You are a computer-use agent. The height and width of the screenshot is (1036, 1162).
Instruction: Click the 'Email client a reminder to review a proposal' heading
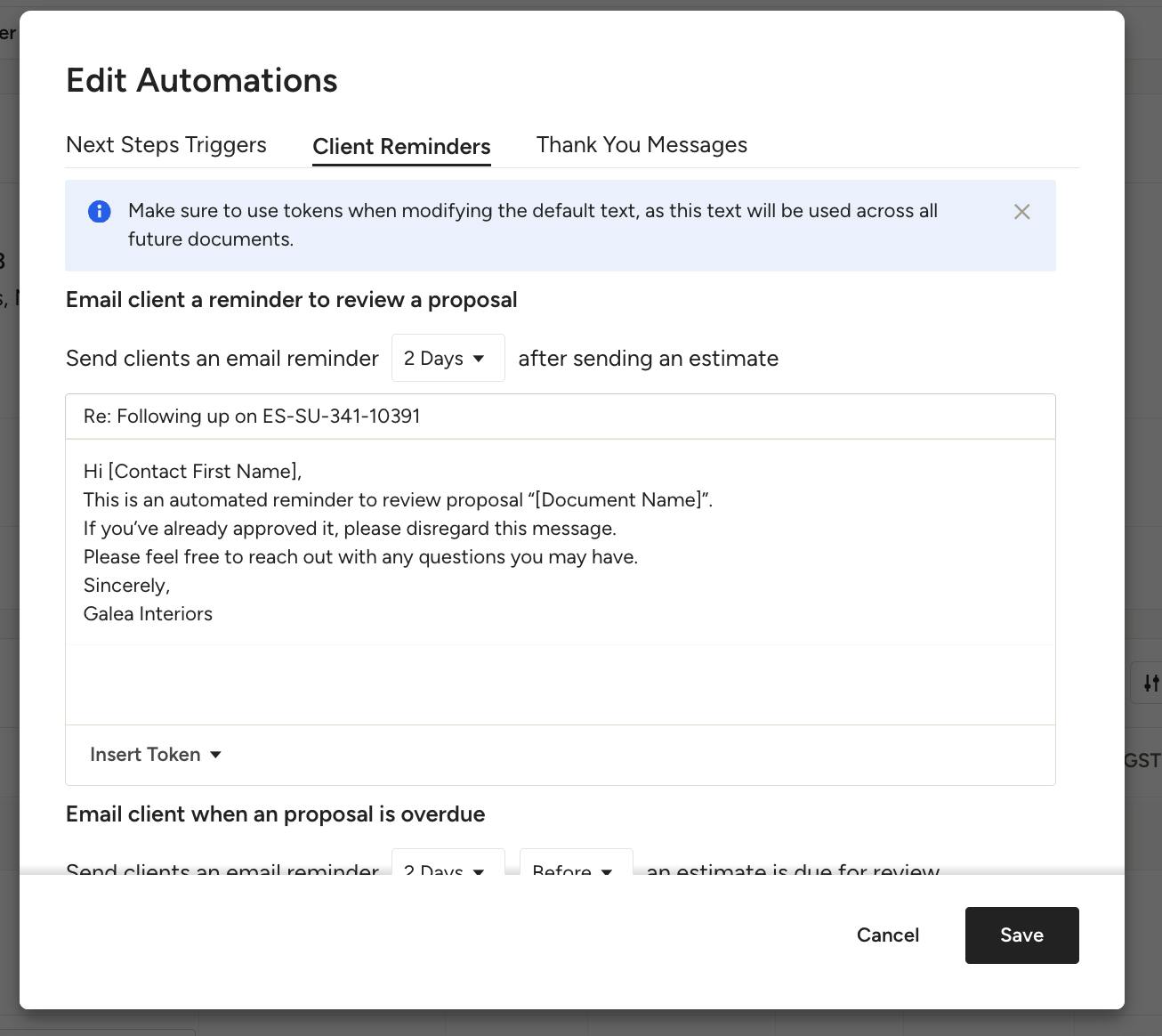[291, 300]
